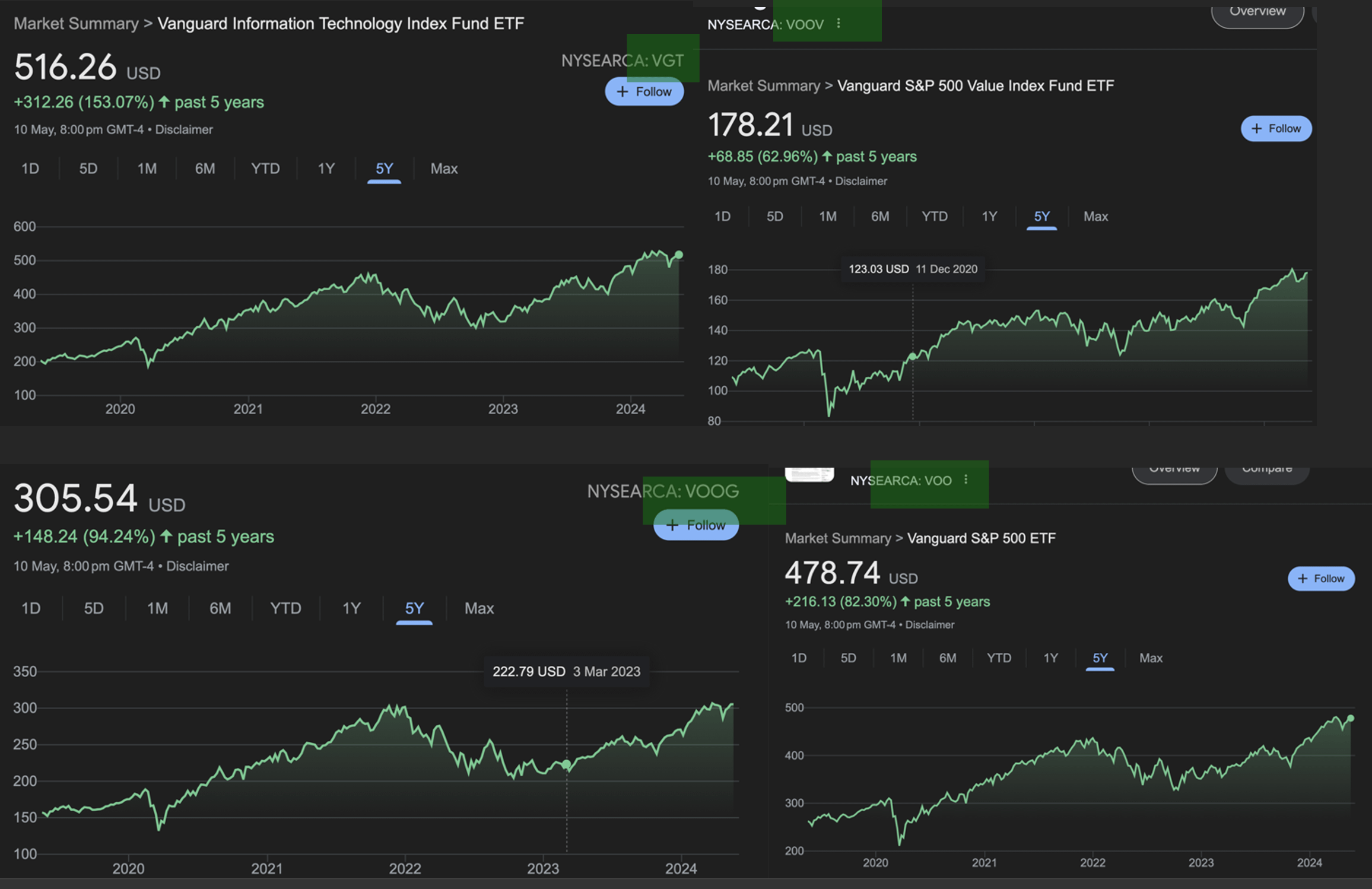Image resolution: width=1372 pixels, height=889 pixels.
Task: Click the plus icon on VOOV's Follow button
Action: (1256, 128)
